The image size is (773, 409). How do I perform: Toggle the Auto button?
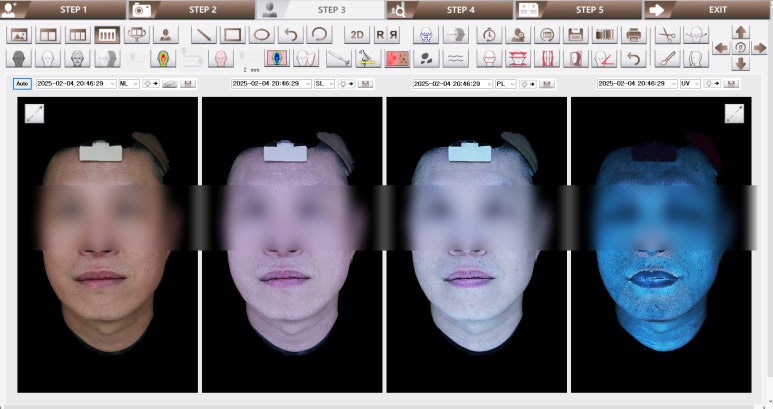click(22, 84)
